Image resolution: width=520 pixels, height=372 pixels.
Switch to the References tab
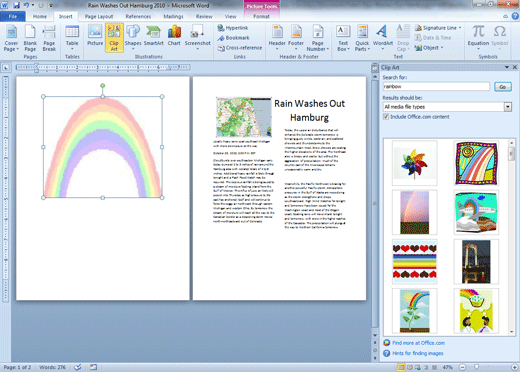pyautogui.click(x=138, y=16)
